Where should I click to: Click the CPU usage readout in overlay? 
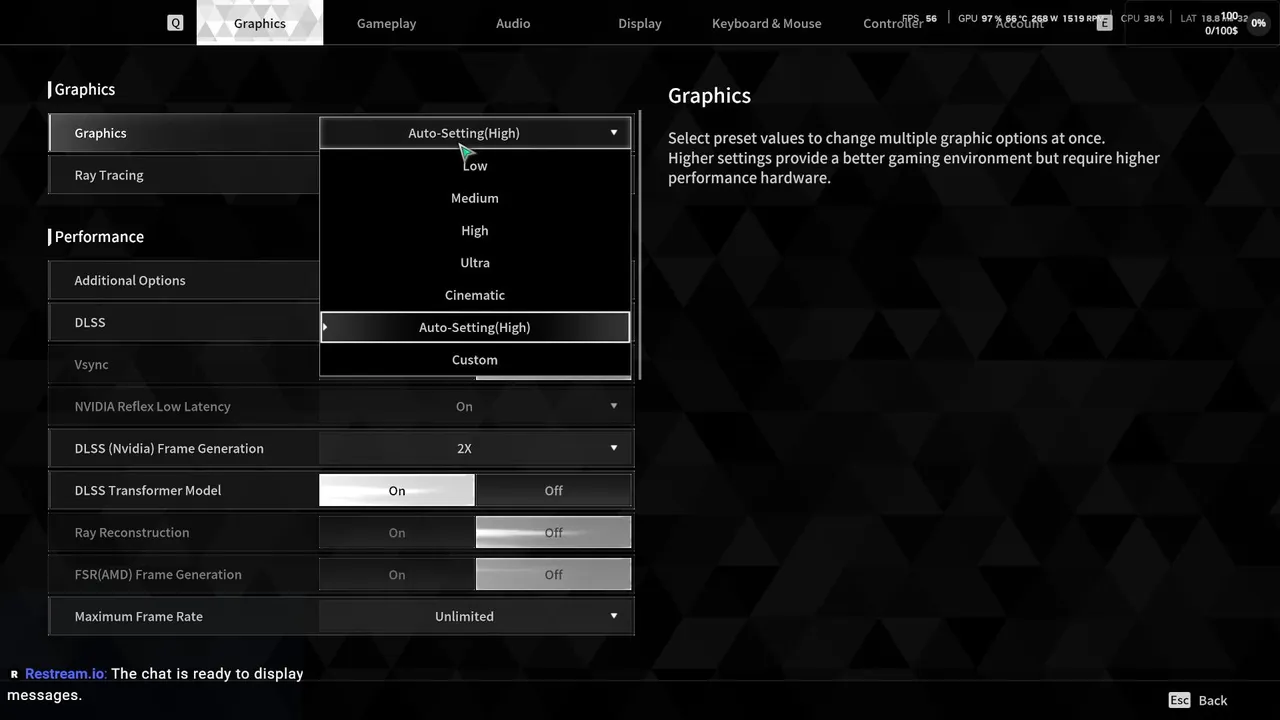pos(1142,18)
